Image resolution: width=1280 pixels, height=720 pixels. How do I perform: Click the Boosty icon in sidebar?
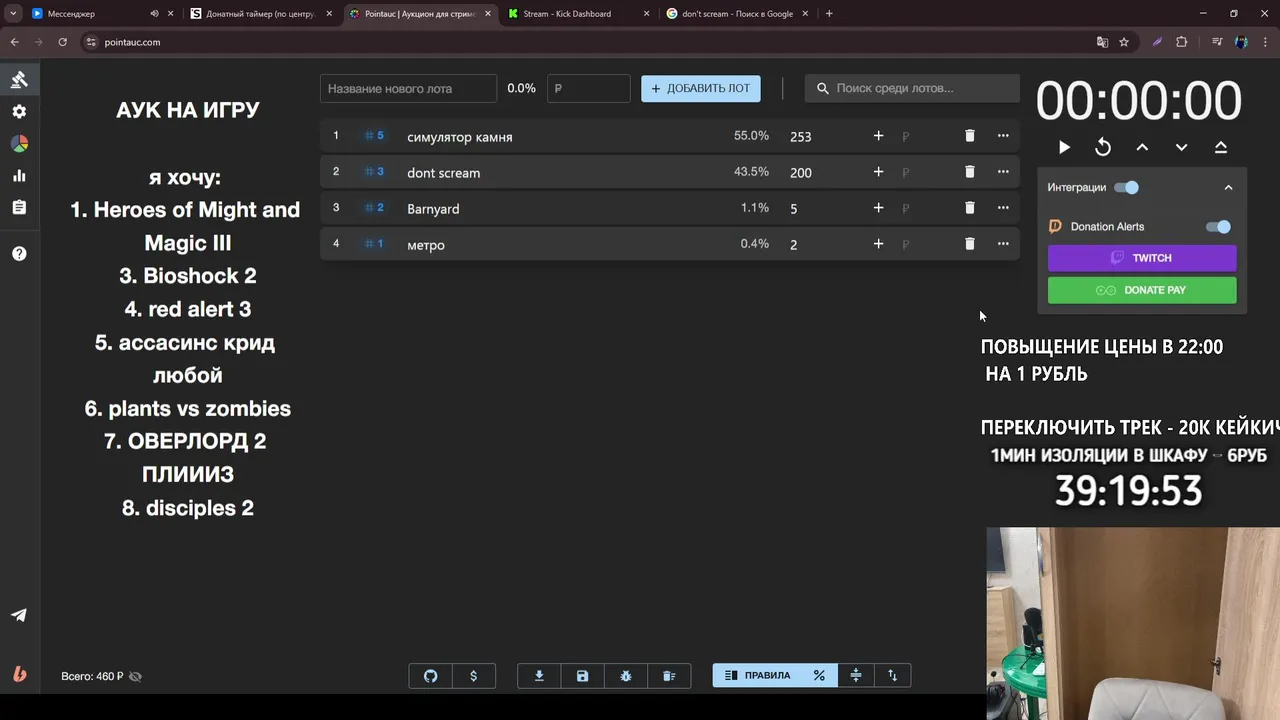click(19, 674)
